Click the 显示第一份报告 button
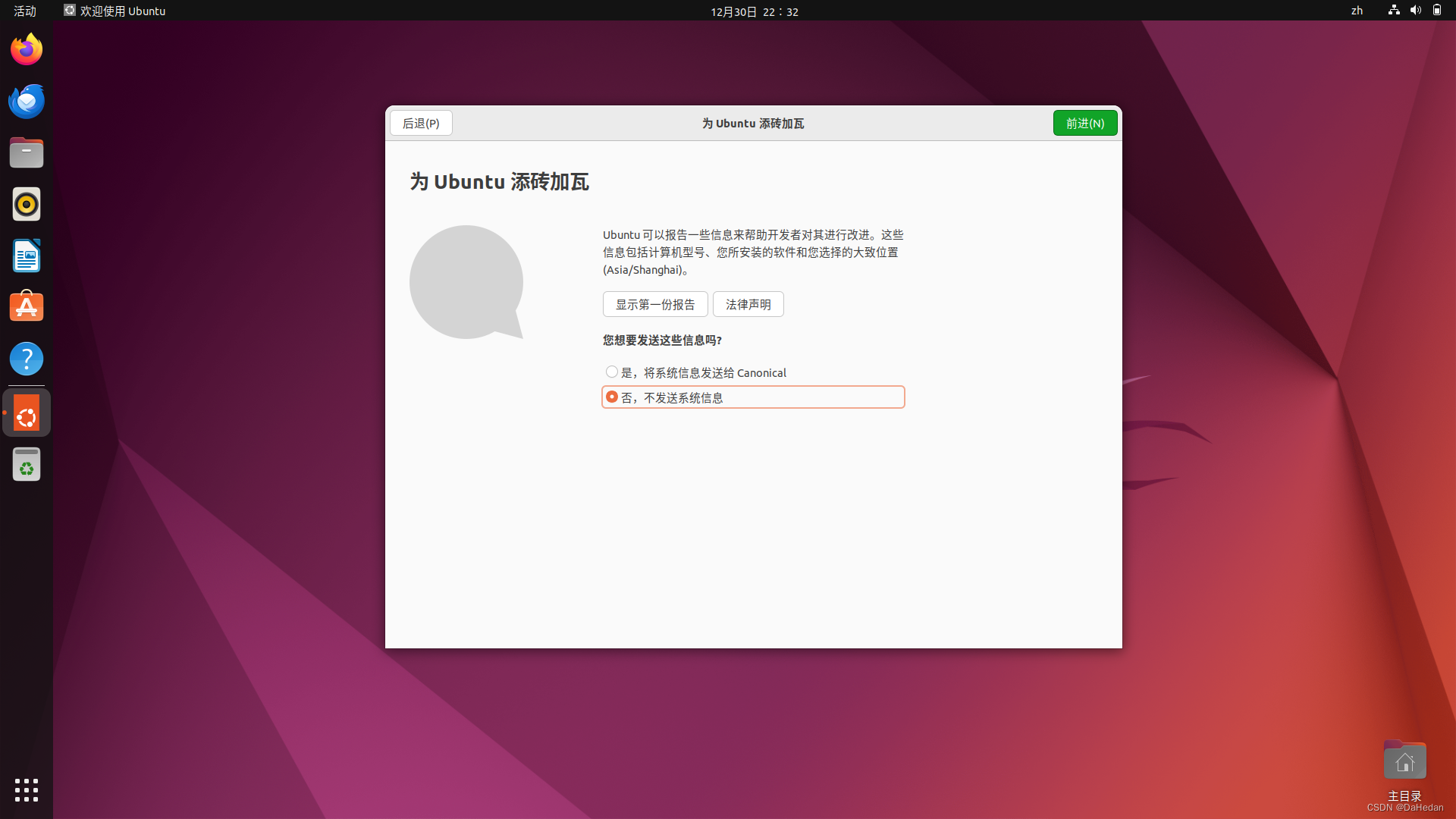 654,304
